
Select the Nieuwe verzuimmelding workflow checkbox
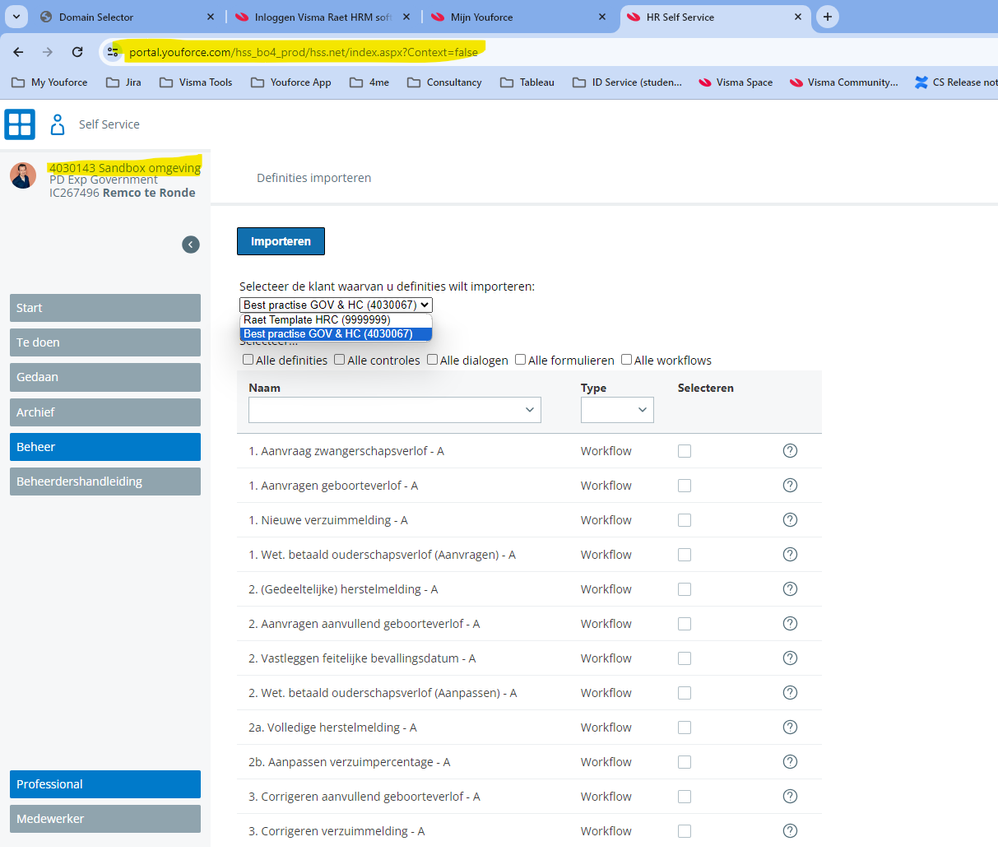point(684,520)
